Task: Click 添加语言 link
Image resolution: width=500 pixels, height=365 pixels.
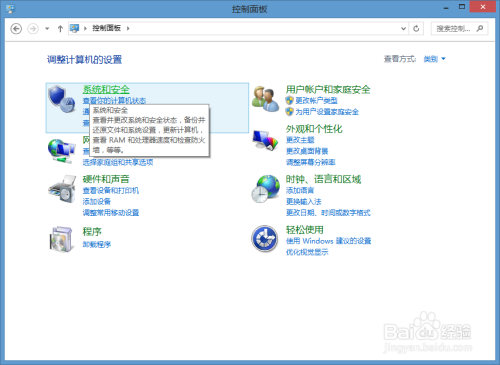Action: [300, 190]
